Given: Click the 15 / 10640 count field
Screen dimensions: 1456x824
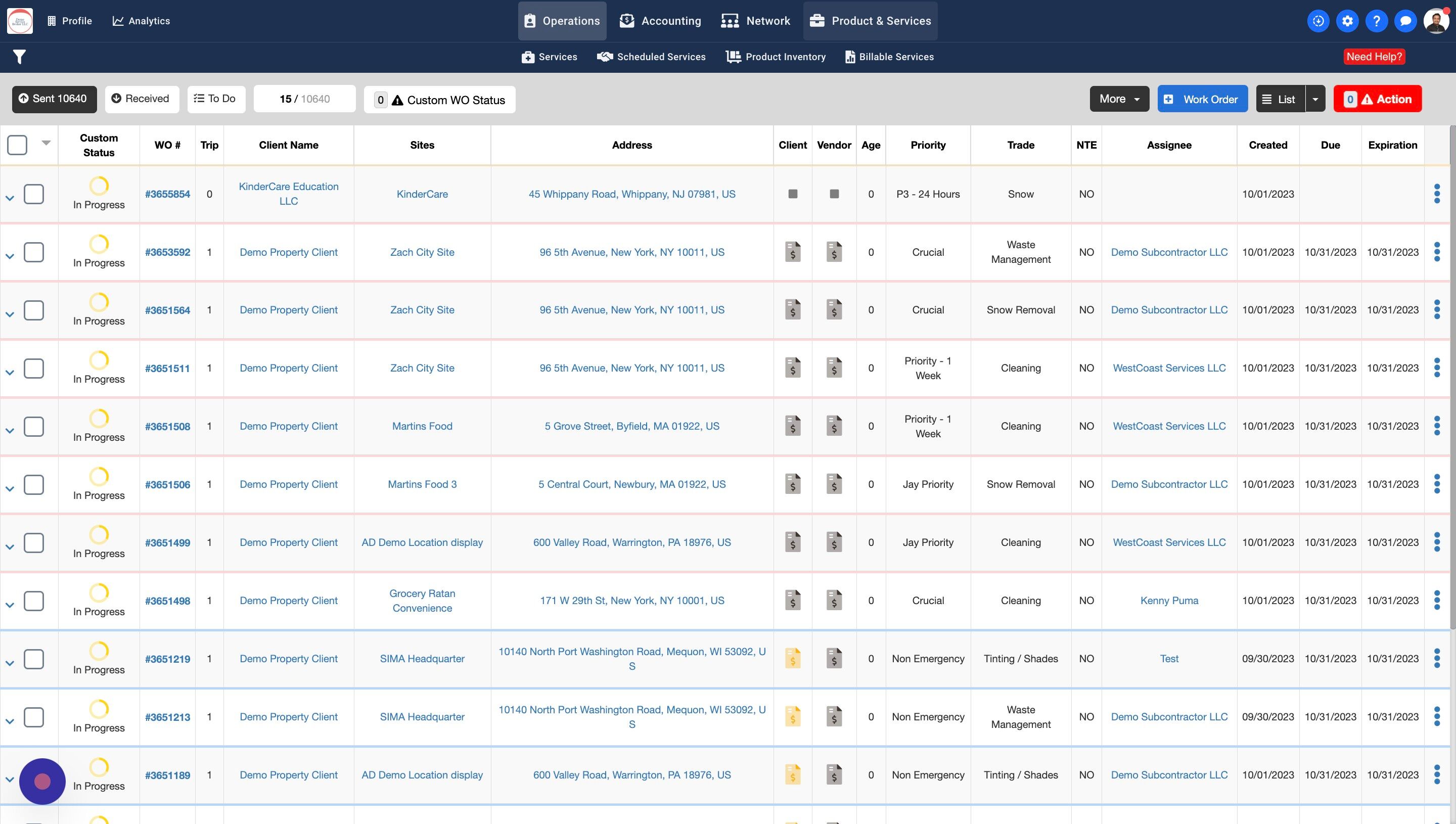Looking at the screenshot, I should click(x=304, y=99).
